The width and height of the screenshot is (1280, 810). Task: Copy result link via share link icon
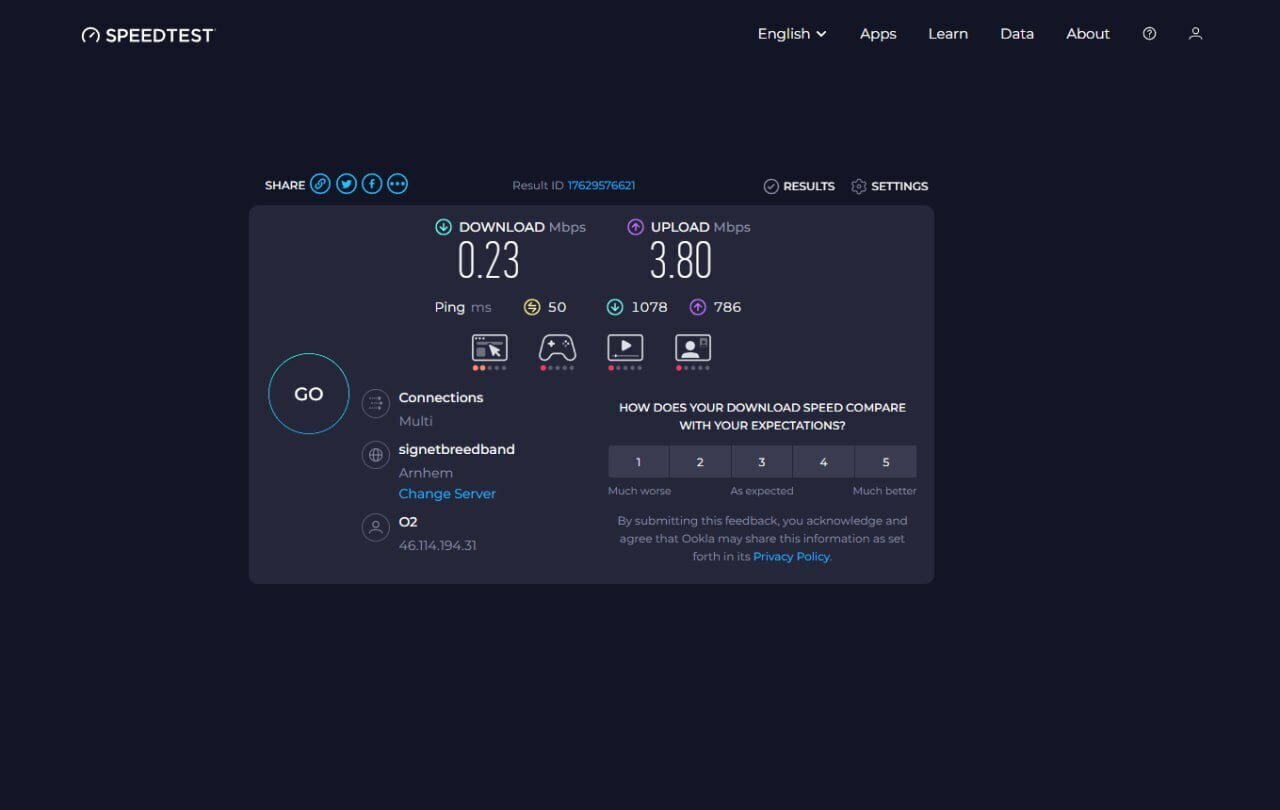pos(320,184)
